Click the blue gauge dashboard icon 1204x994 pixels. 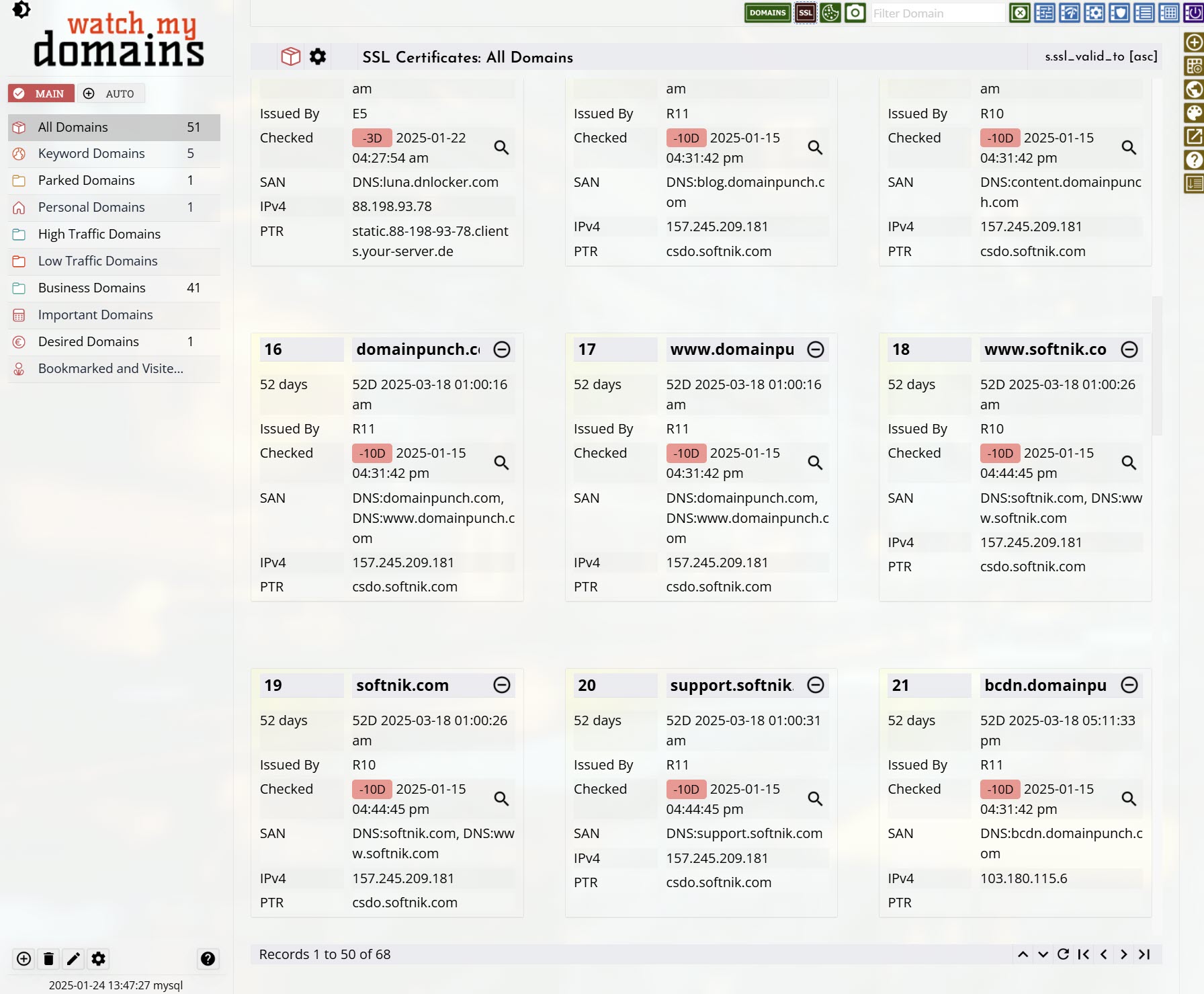coord(1070,13)
